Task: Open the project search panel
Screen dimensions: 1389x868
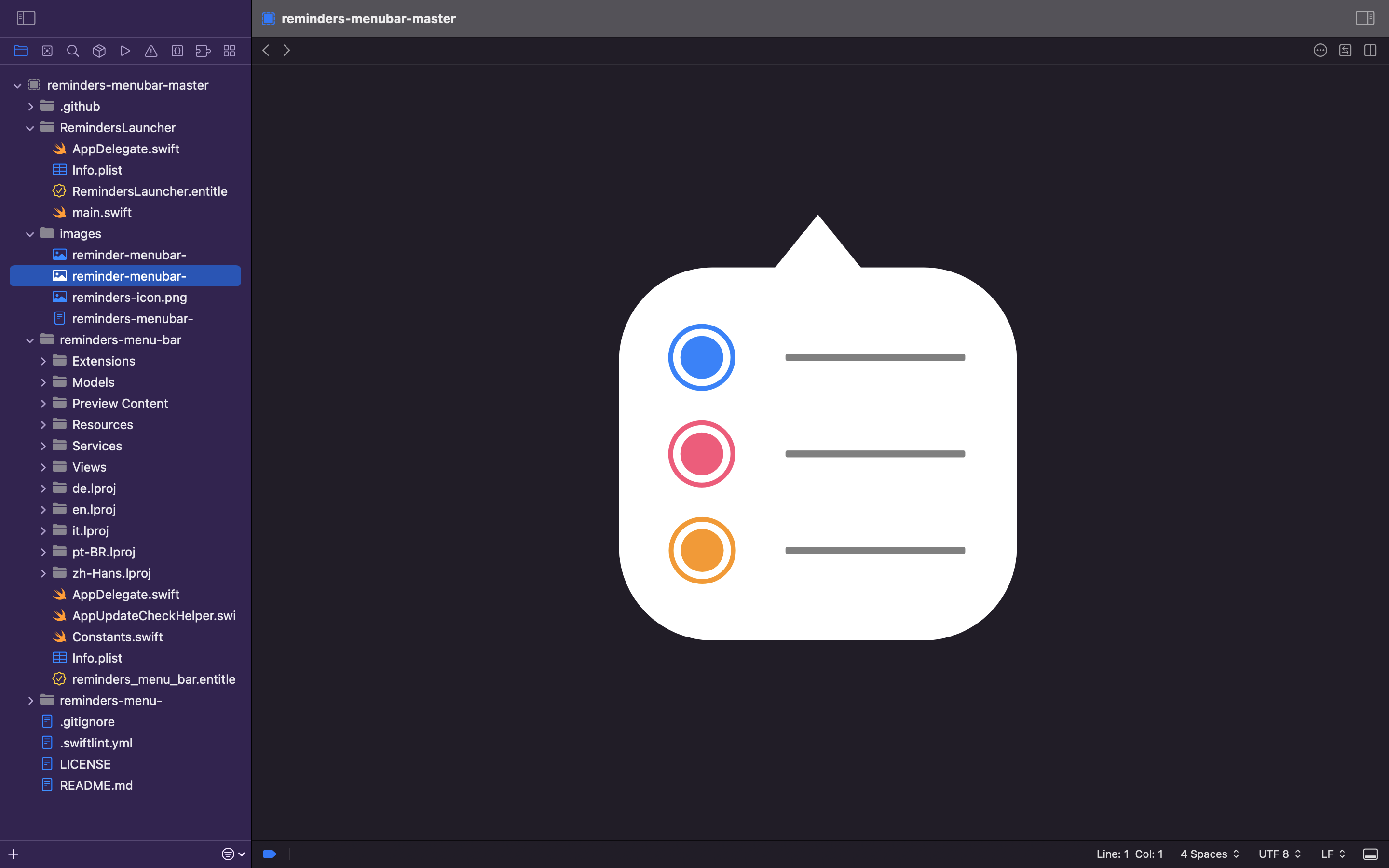Action: pos(73,51)
